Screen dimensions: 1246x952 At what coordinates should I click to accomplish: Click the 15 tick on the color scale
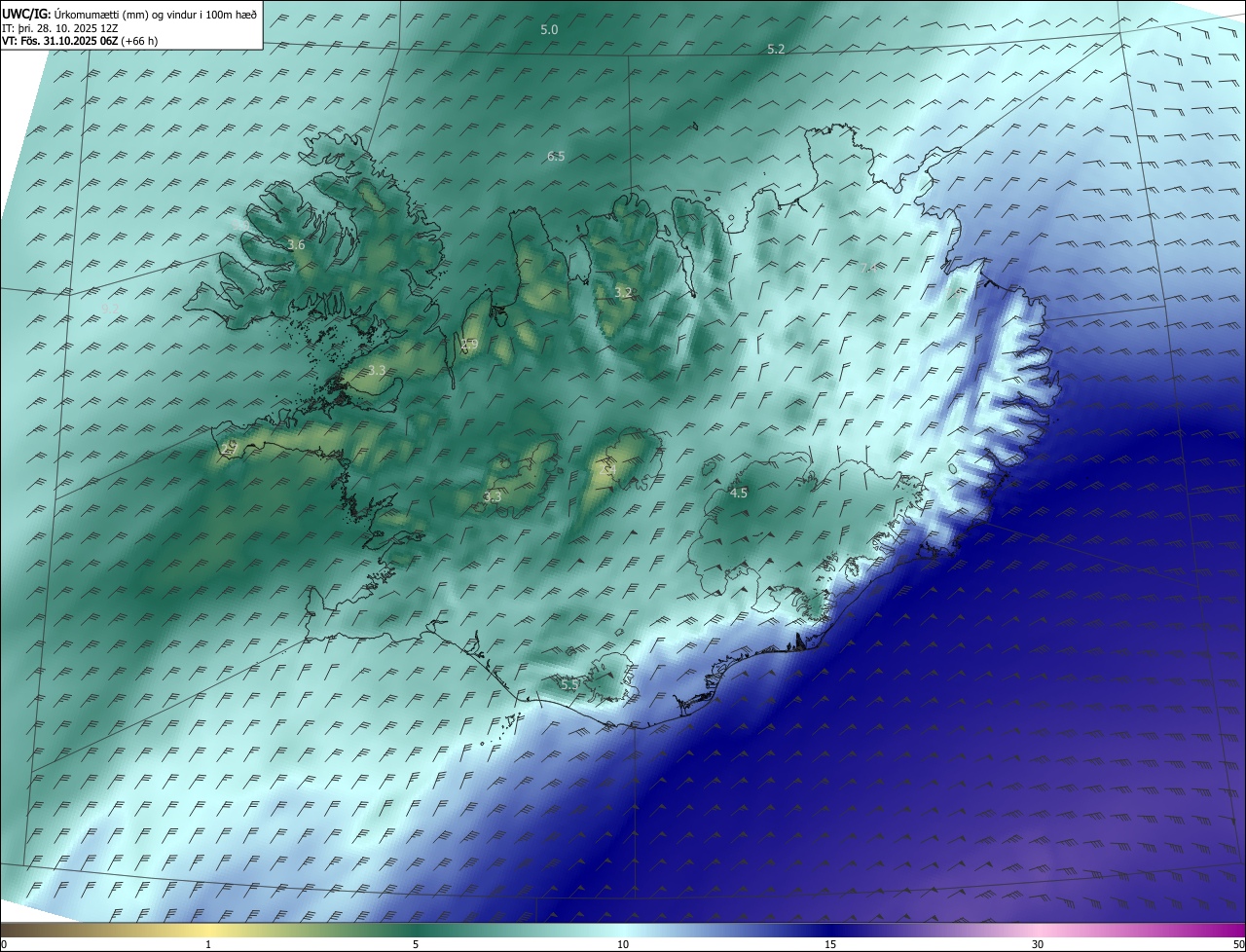point(830,944)
